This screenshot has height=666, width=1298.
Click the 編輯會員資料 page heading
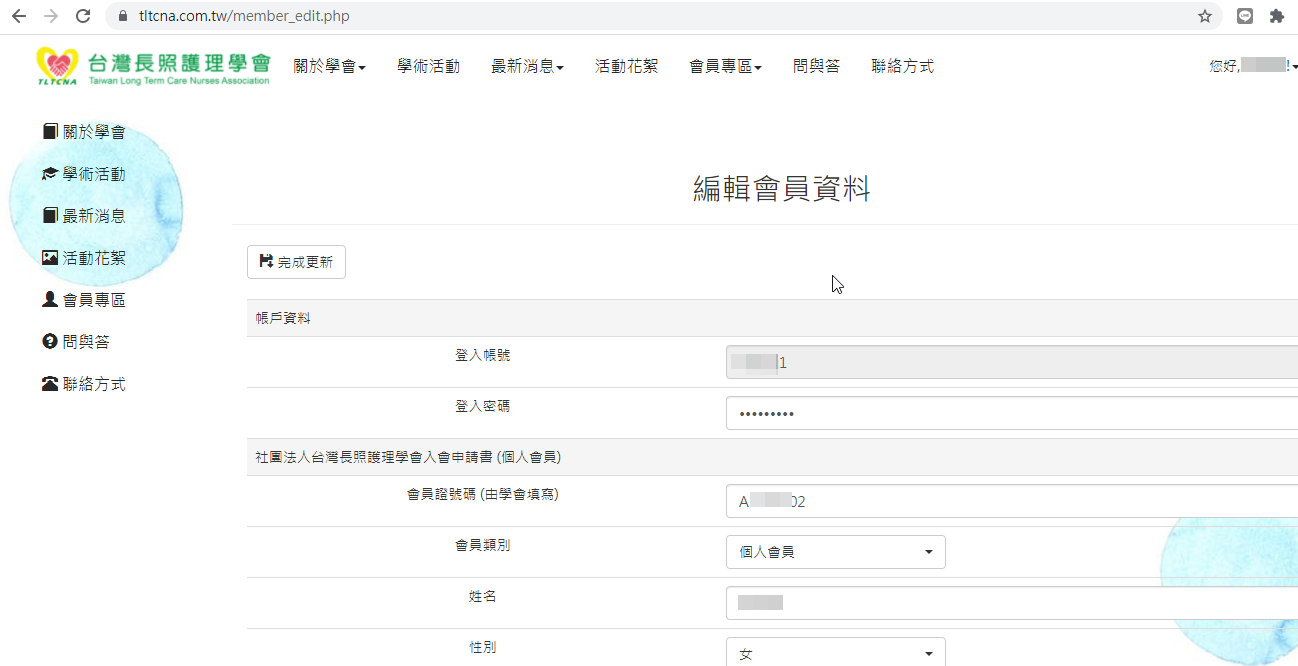click(x=782, y=189)
